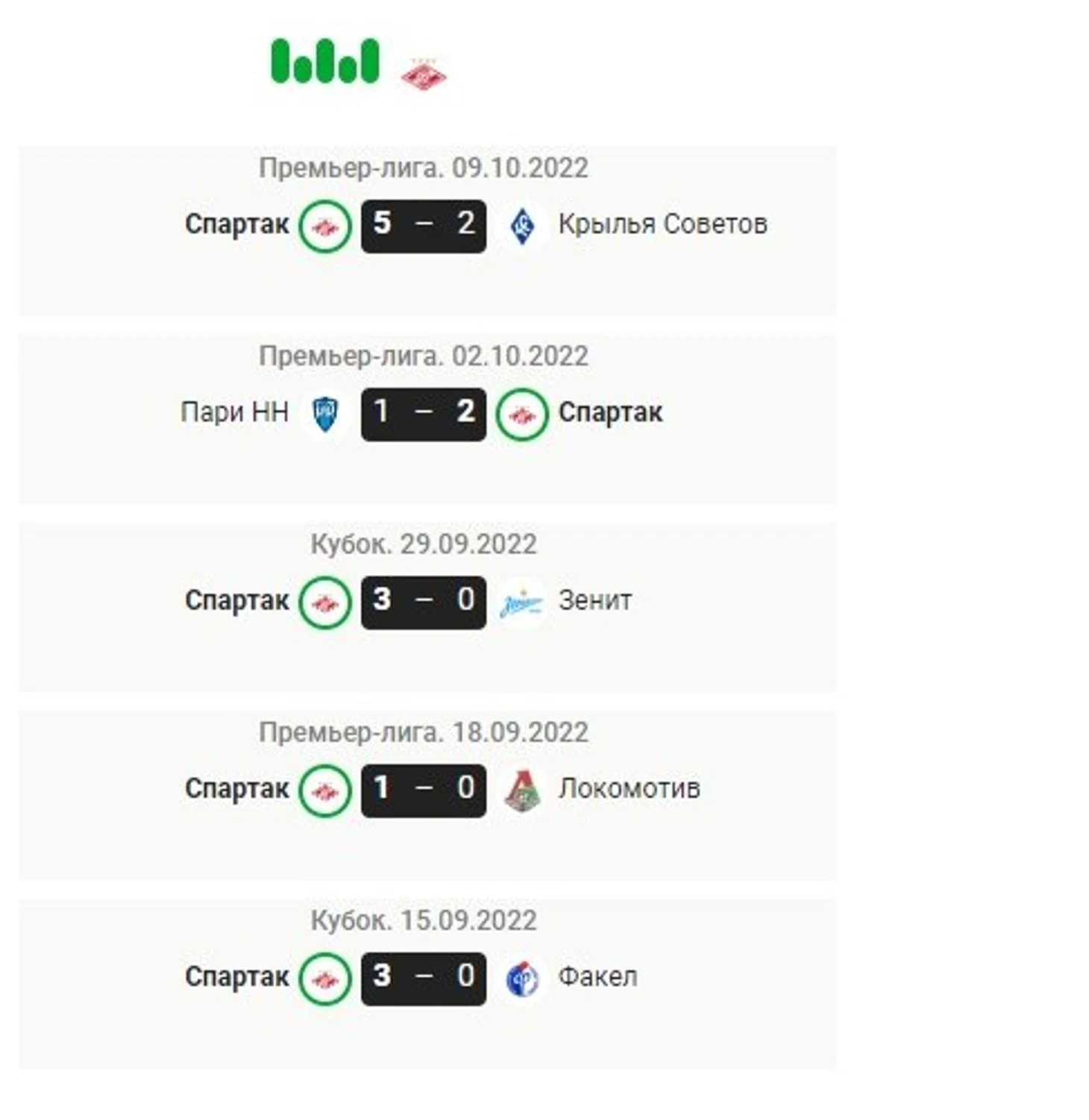
Task: Click the Pari NN club logo
Action: tap(325, 414)
